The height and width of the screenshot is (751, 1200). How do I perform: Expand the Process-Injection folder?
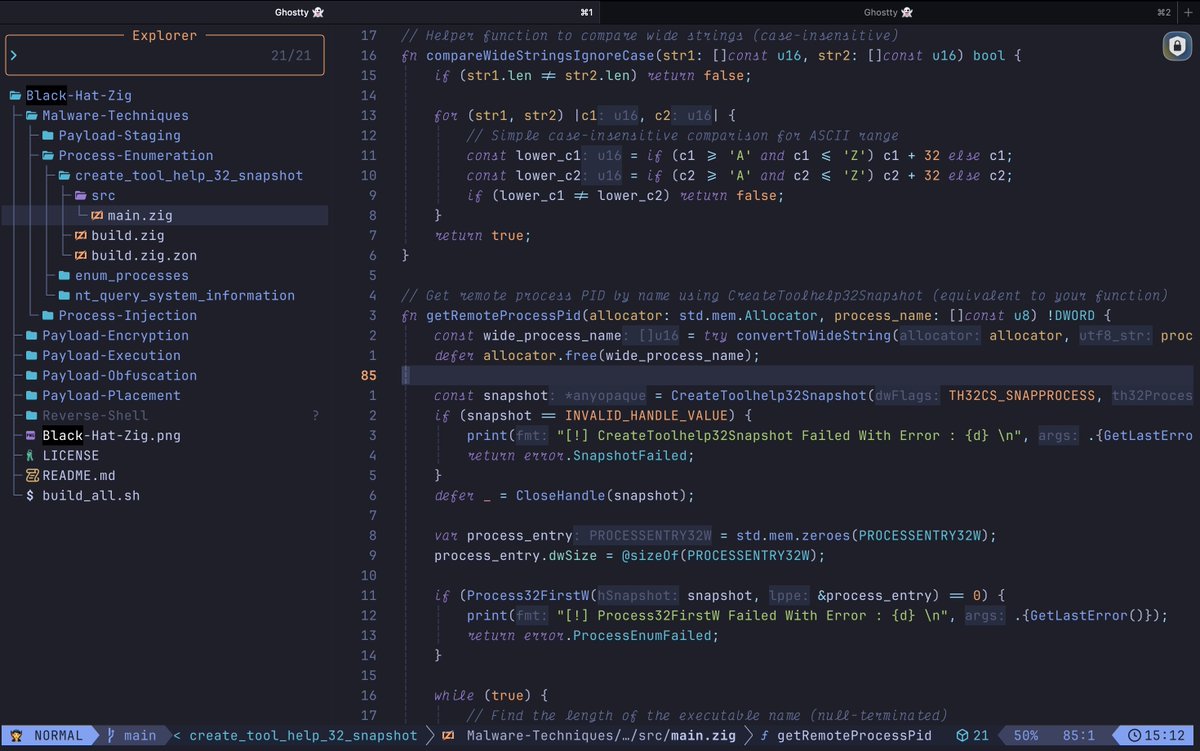coord(119,315)
